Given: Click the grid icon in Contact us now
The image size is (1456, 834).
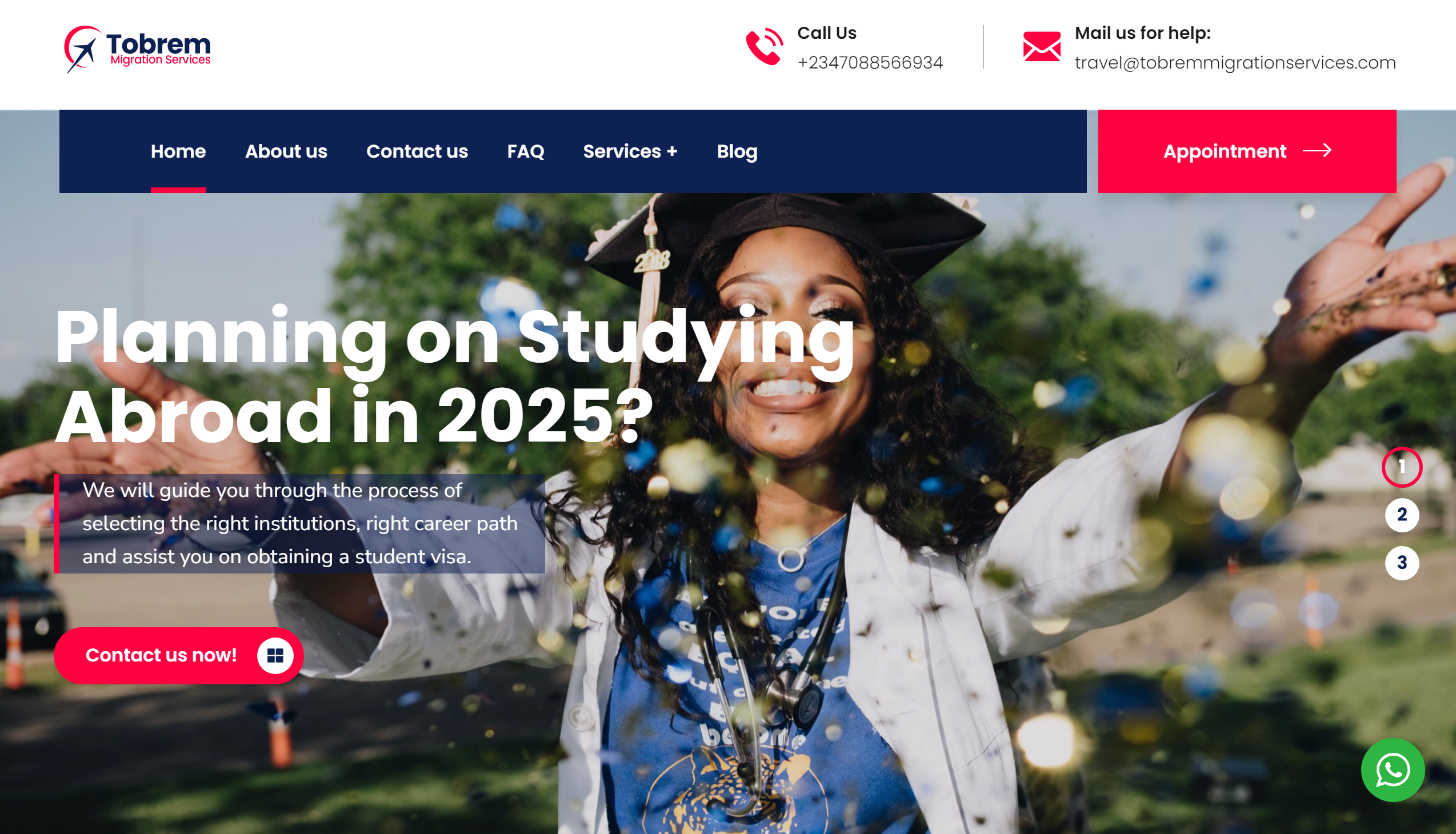Looking at the screenshot, I should point(275,655).
